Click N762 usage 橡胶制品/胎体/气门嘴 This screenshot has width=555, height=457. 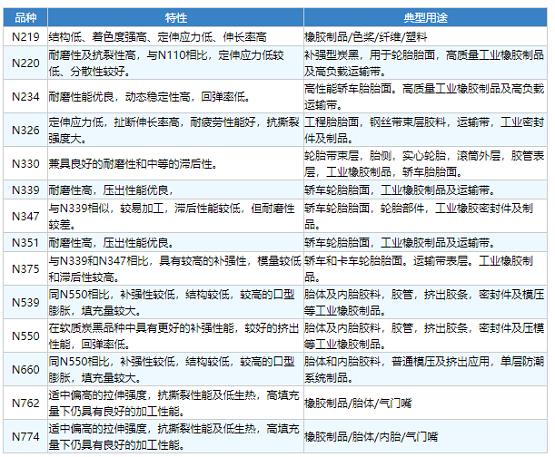click(x=357, y=403)
